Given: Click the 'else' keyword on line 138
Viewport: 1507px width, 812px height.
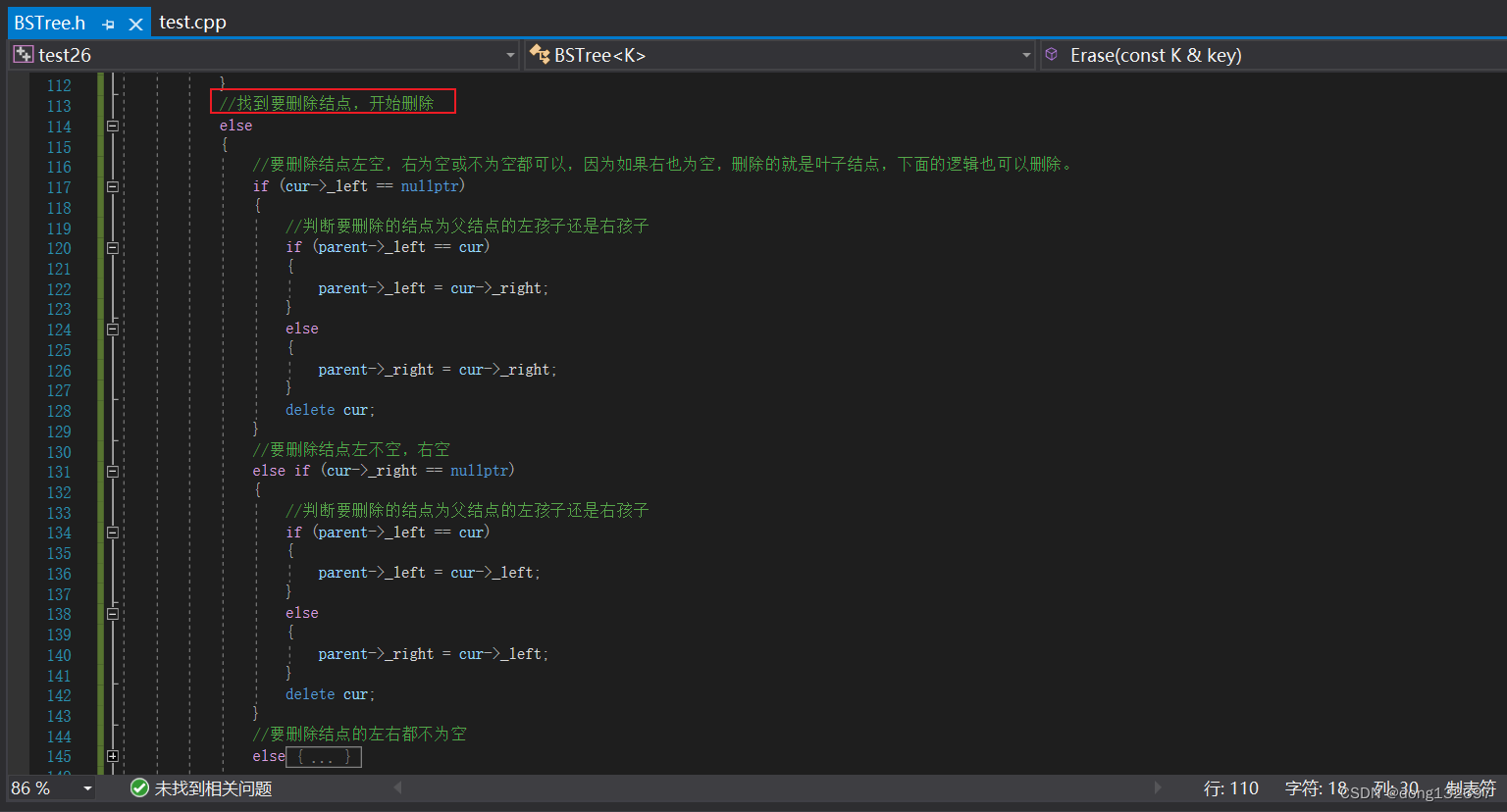Looking at the screenshot, I should 302,613.
